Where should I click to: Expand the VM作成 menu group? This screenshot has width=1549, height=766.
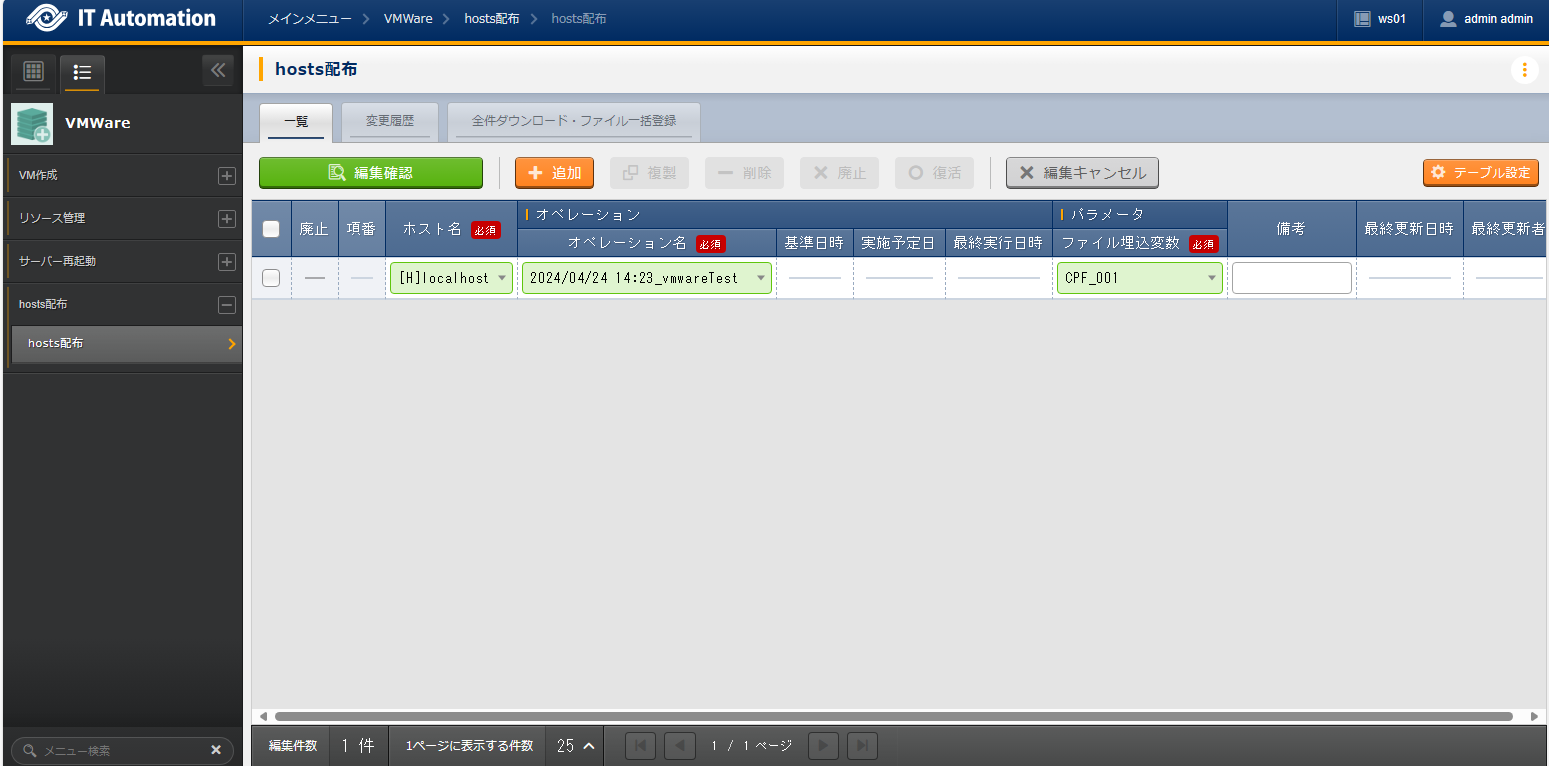(x=227, y=176)
